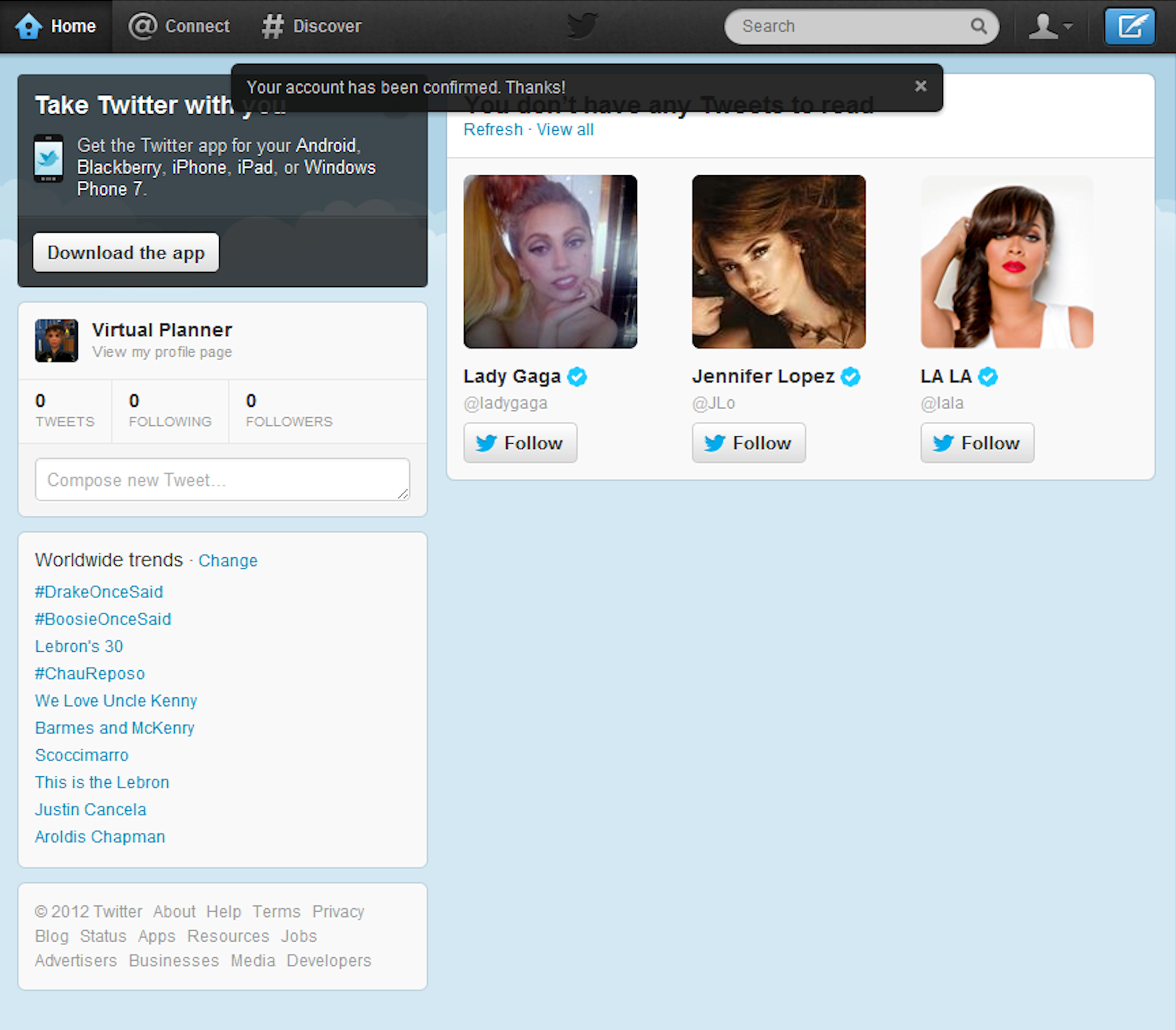Screen dimensions: 1176x1030
Task: Open the Justin Cancela trend
Action: (x=91, y=809)
